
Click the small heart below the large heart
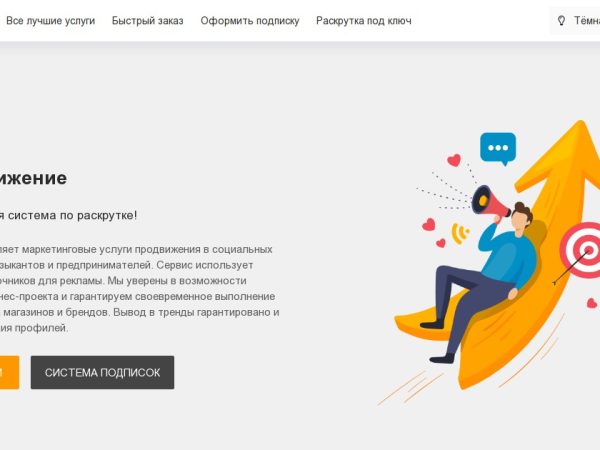[x=441, y=243]
